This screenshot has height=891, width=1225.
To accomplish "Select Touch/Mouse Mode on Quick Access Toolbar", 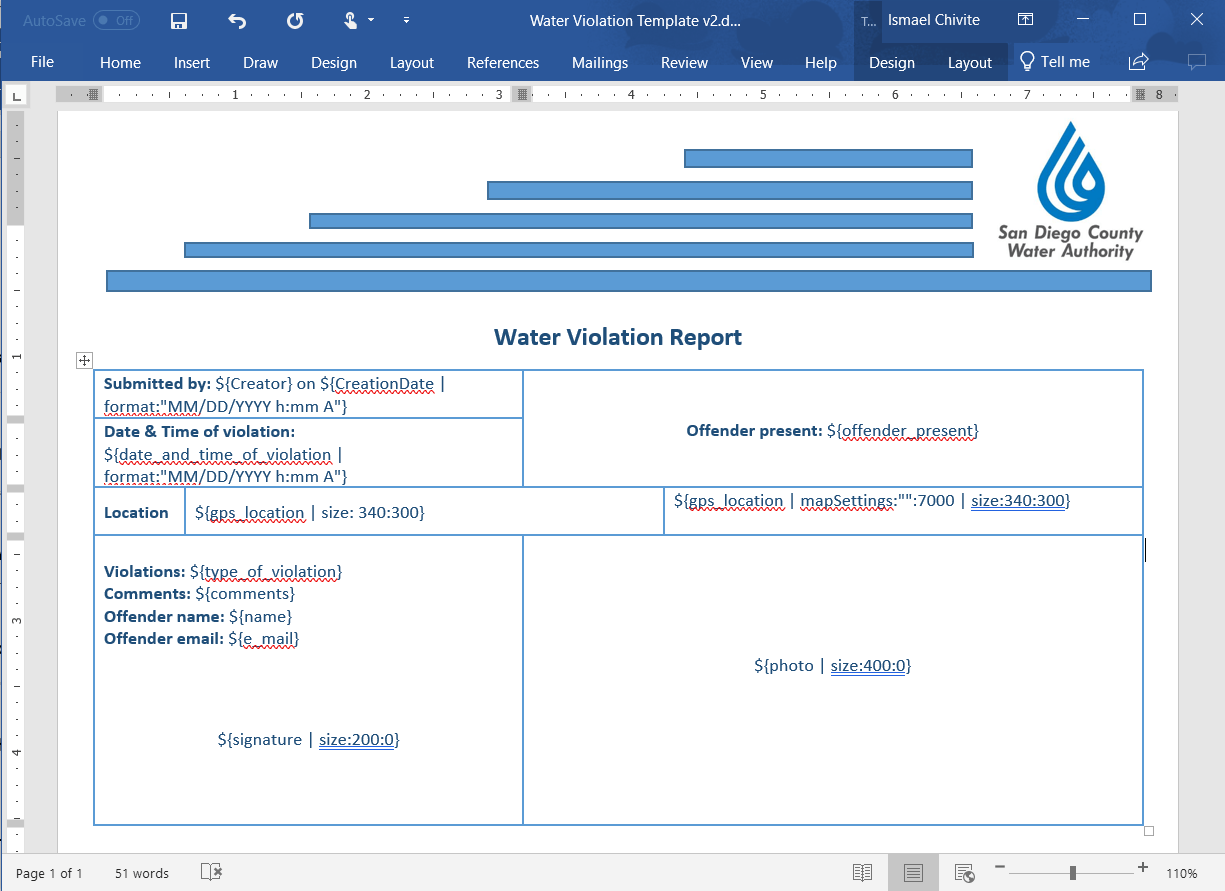I will [x=348, y=20].
